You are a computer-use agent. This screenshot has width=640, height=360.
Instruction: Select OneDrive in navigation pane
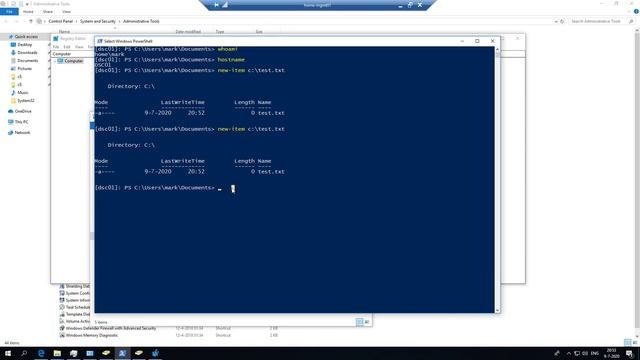[x=23, y=111]
